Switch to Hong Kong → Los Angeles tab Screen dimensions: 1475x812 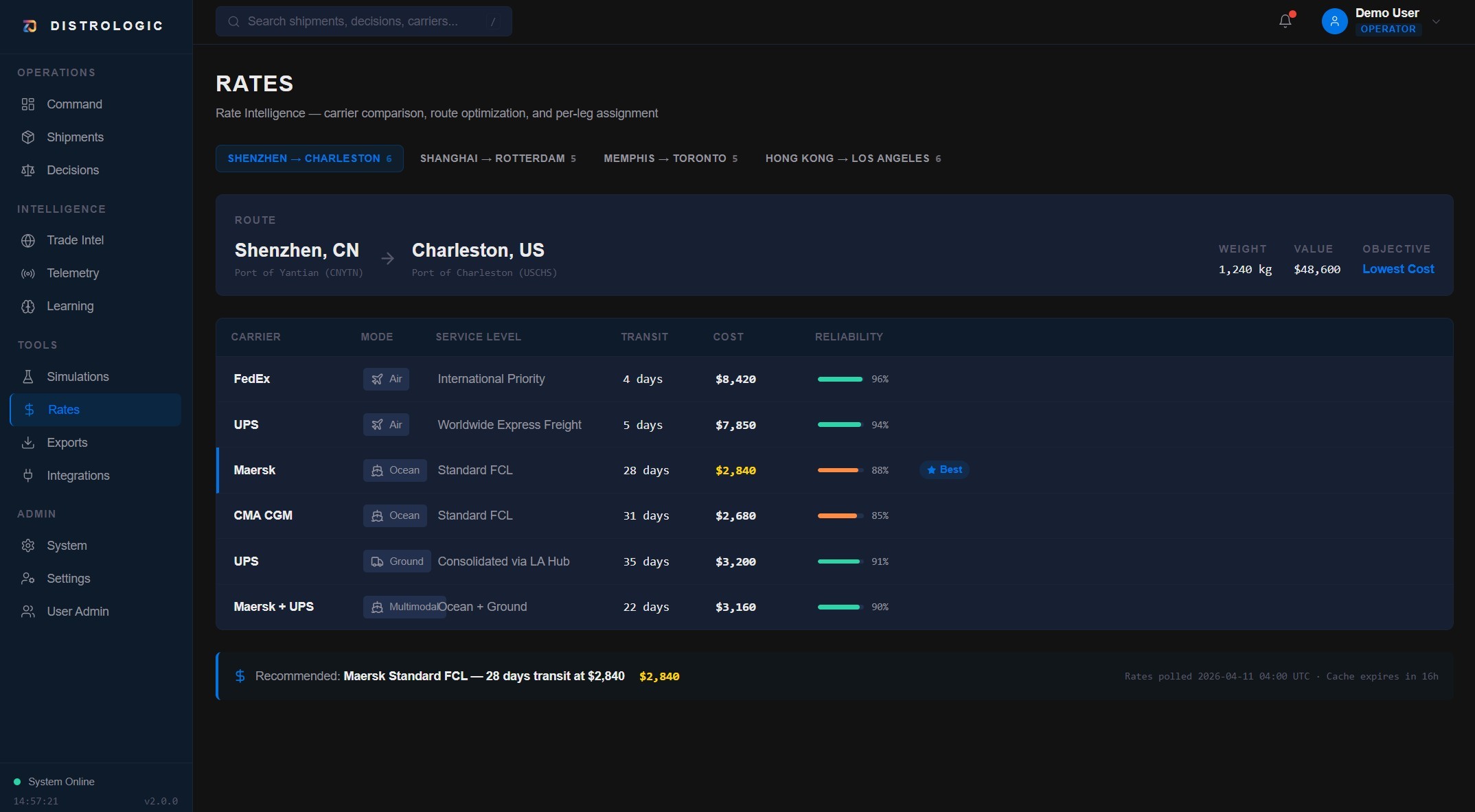coord(854,159)
